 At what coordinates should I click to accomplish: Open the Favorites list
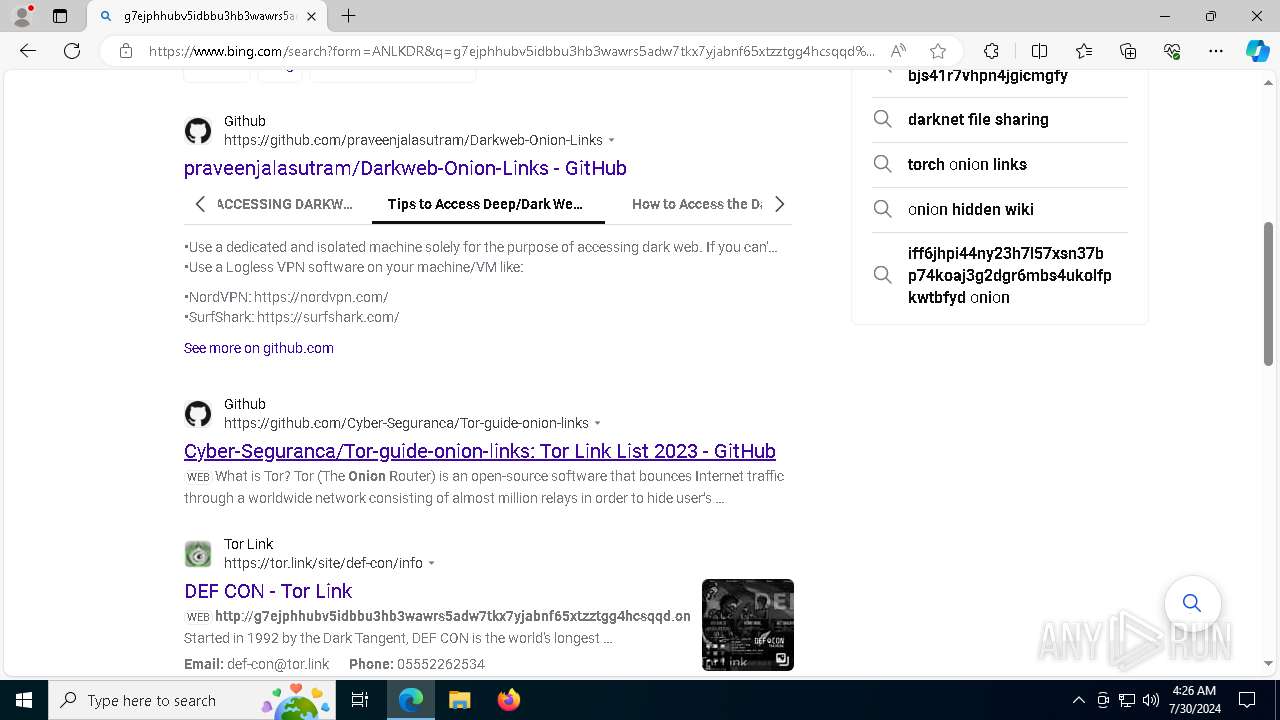(x=1084, y=51)
